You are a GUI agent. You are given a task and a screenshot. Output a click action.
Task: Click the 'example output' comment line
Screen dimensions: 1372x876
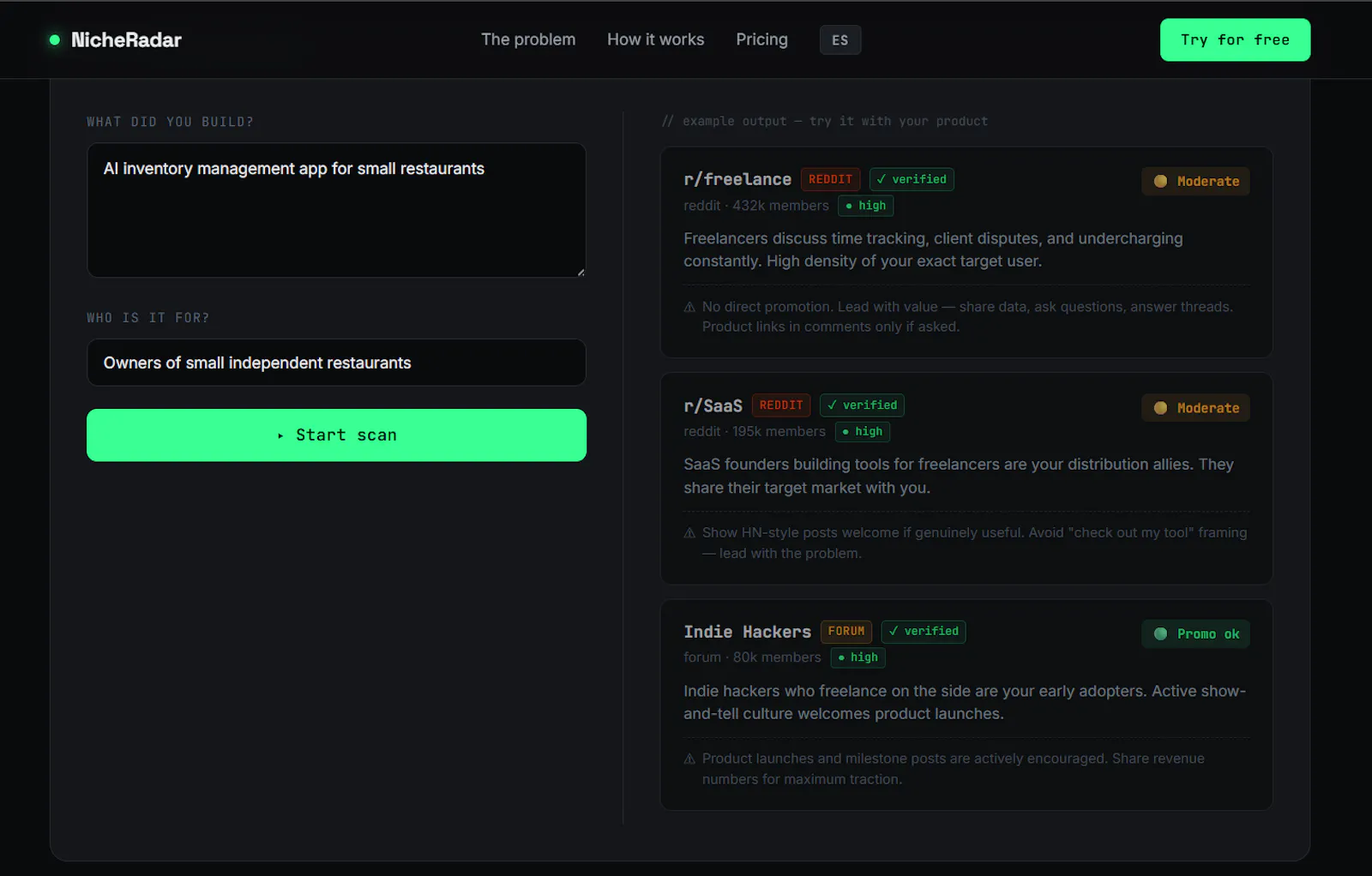click(x=825, y=122)
